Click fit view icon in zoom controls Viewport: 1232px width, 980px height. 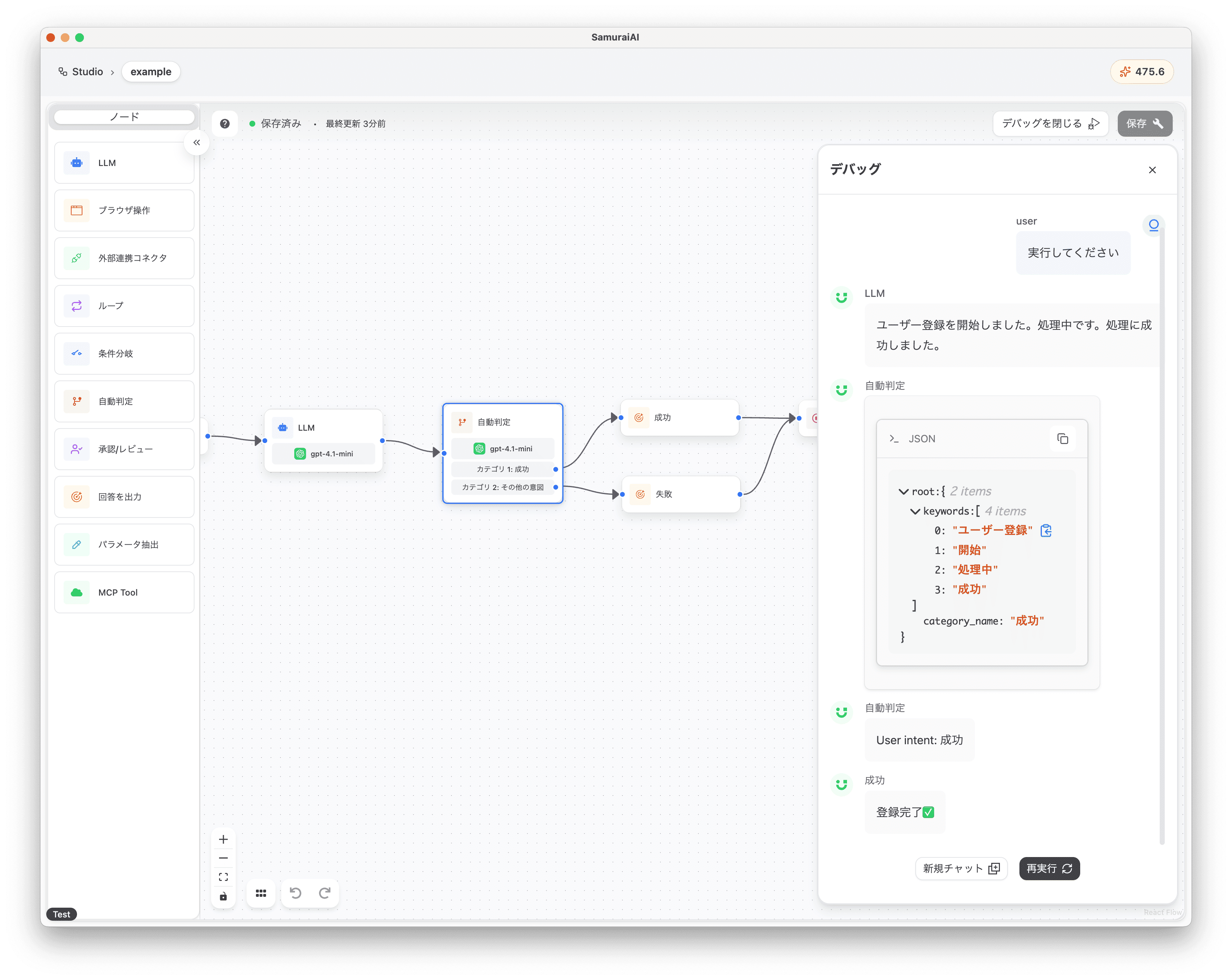click(x=223, y=877)
